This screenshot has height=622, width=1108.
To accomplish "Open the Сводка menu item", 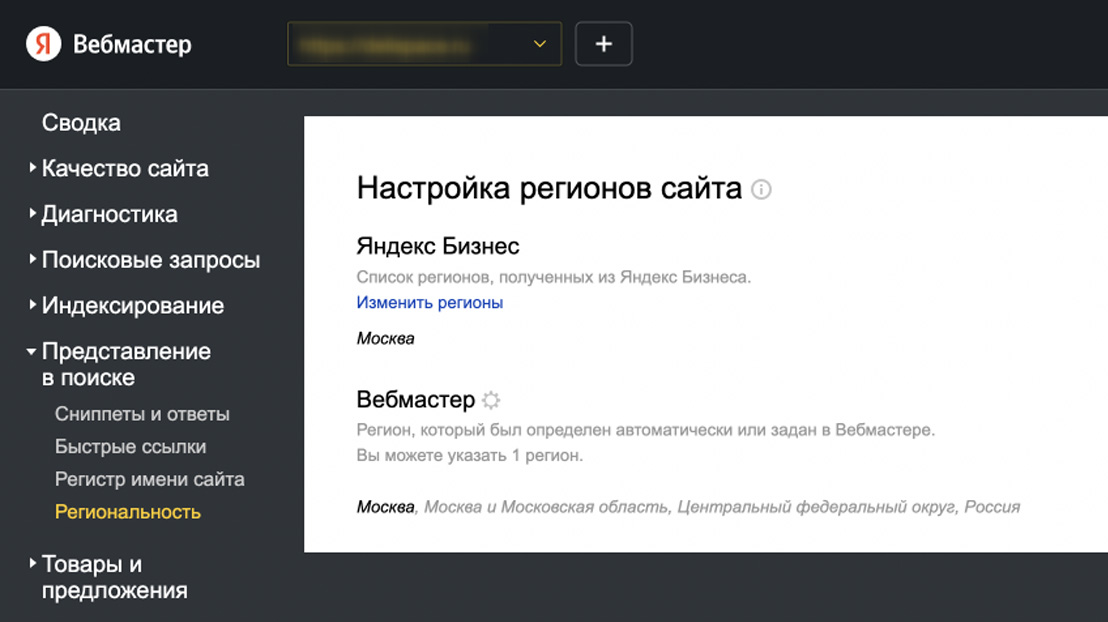I will pos(81,123).
